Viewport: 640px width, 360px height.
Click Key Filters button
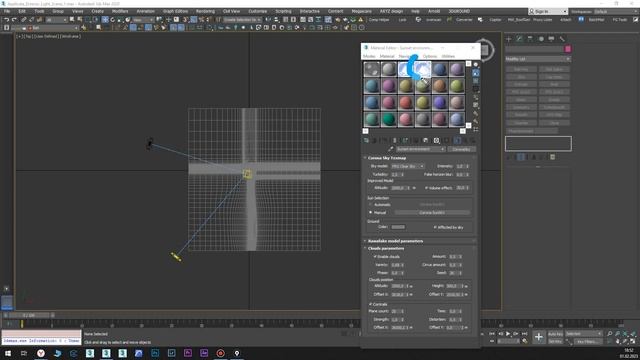(588, 342)
